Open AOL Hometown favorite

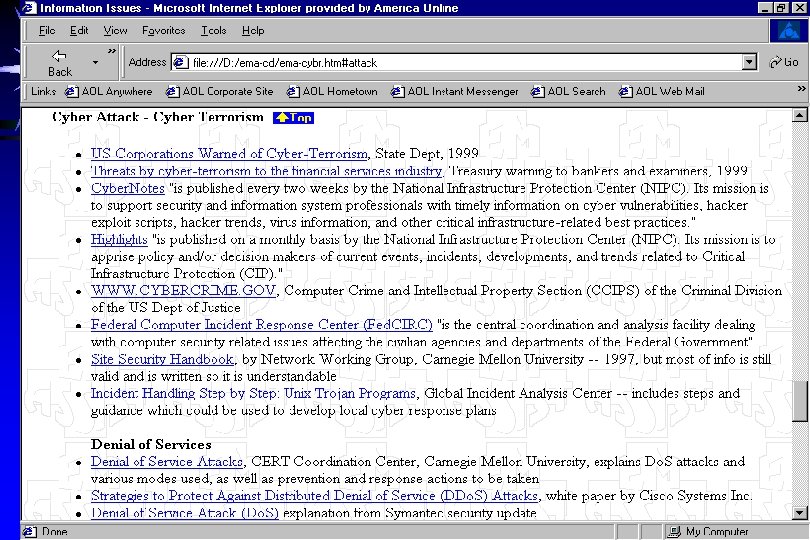332,91
